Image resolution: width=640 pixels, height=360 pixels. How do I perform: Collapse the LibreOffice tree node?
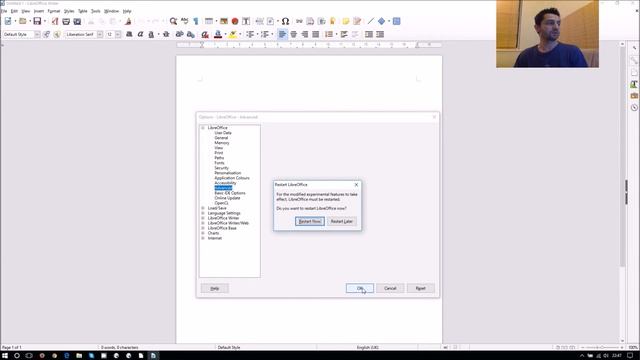click(203, 128)
